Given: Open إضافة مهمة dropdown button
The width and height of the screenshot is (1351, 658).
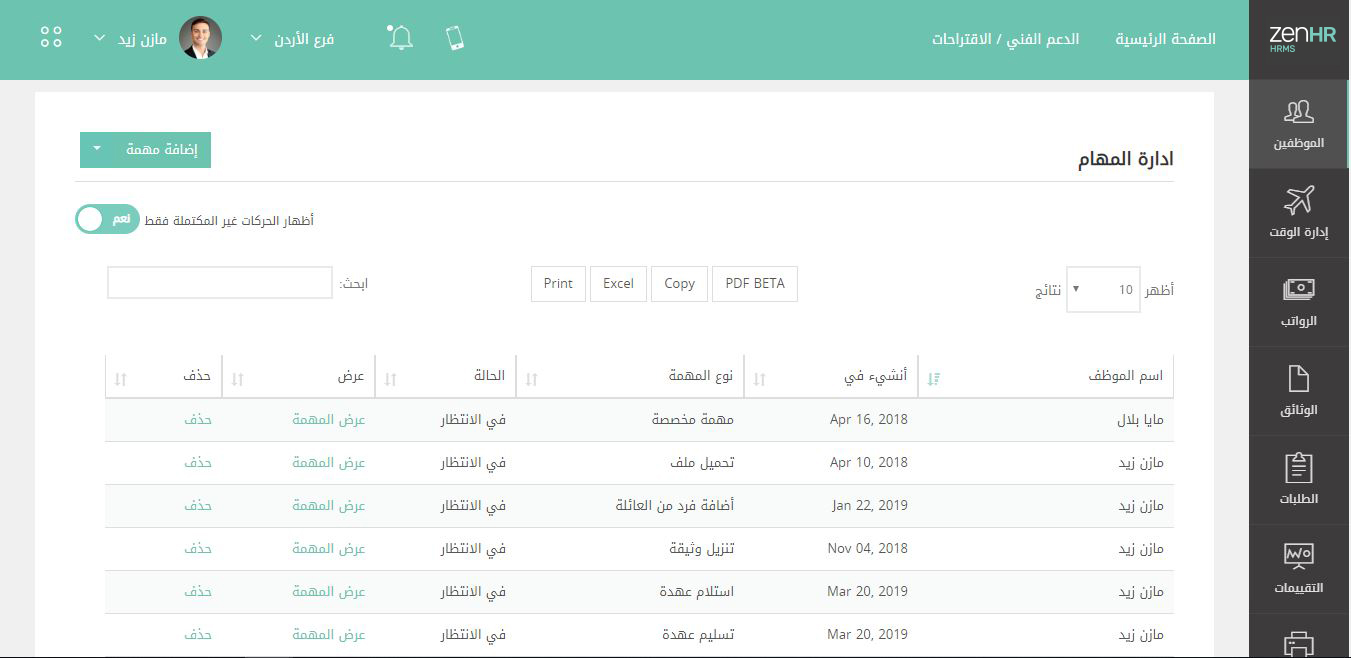Looking at the screenshot, I should (145, 150).
